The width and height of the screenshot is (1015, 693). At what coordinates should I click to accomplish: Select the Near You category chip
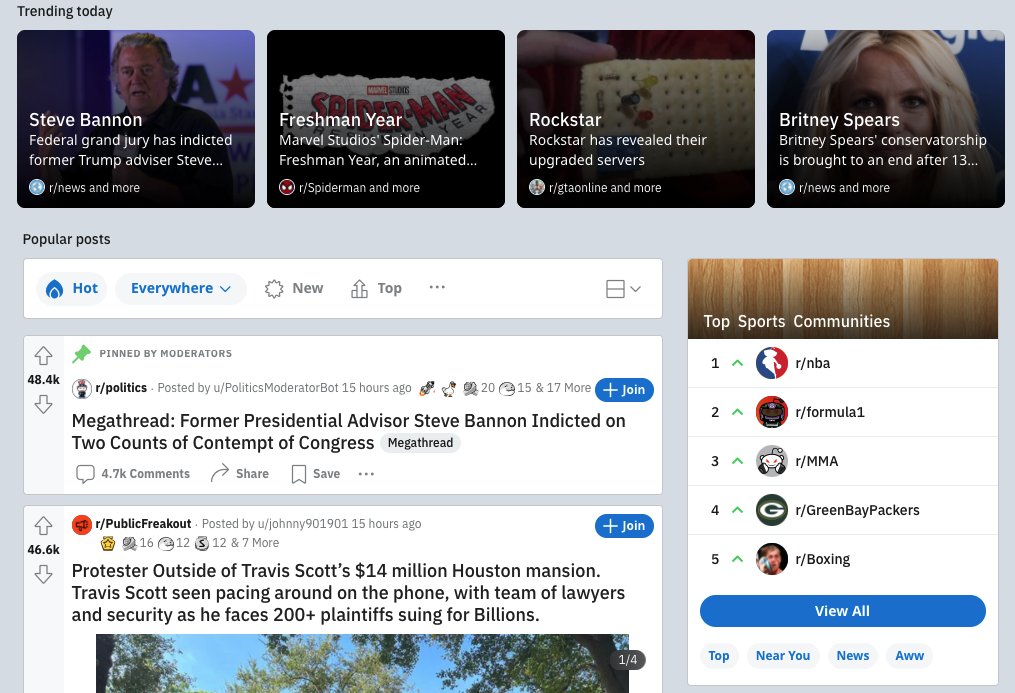pos(783,655)
